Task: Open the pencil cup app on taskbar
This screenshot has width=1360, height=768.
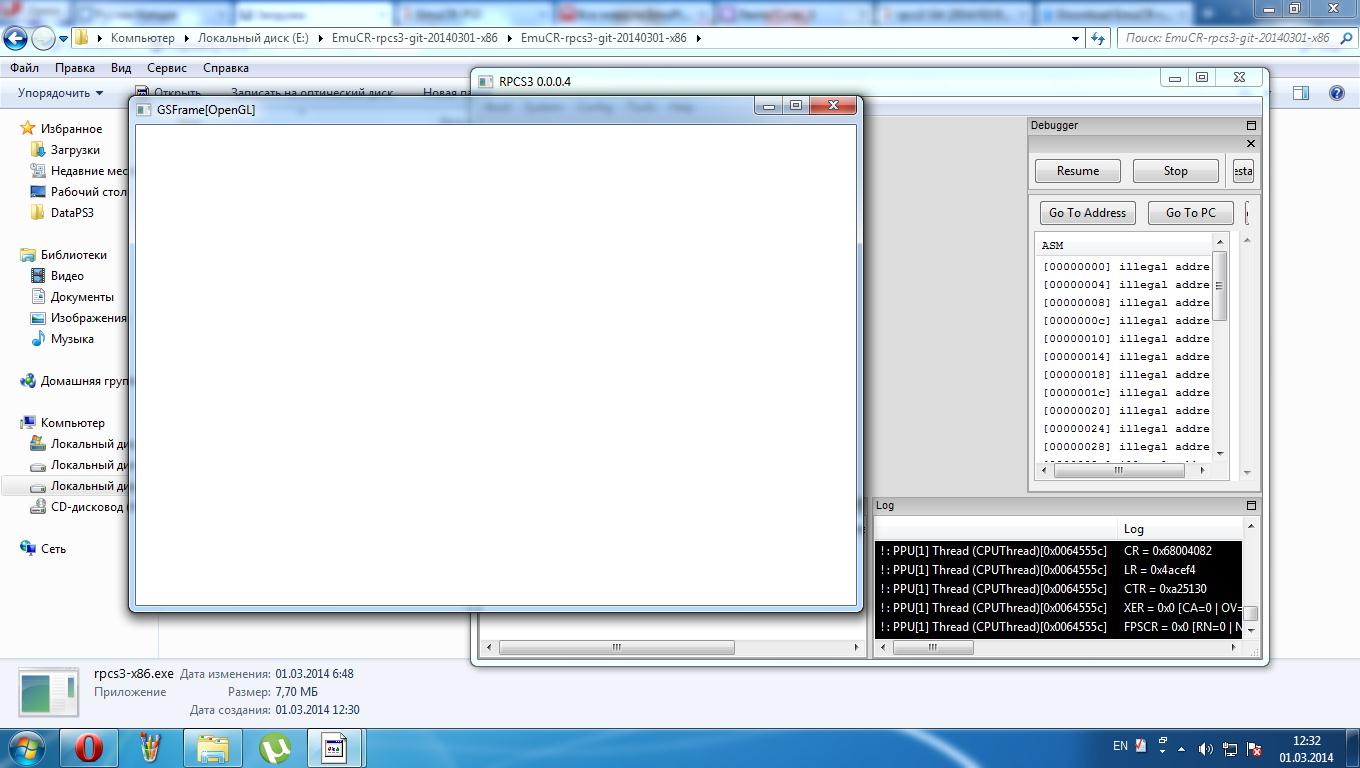Action: coord(150,748)
